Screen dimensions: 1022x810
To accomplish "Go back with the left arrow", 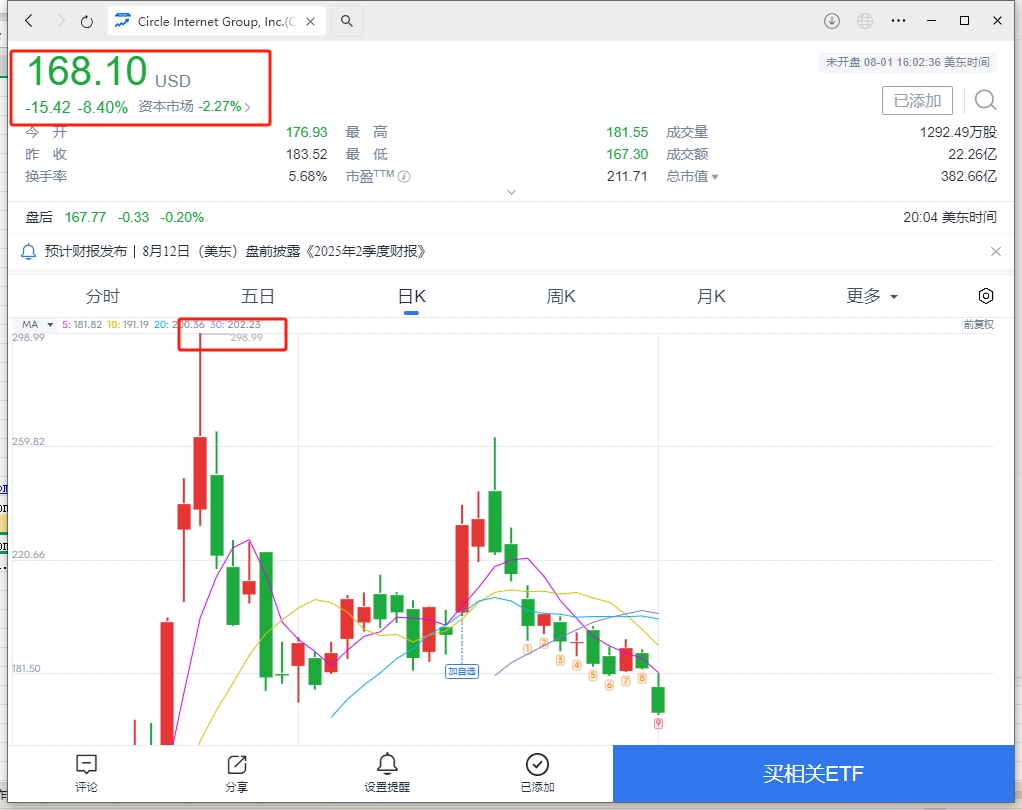I will 29,21.
